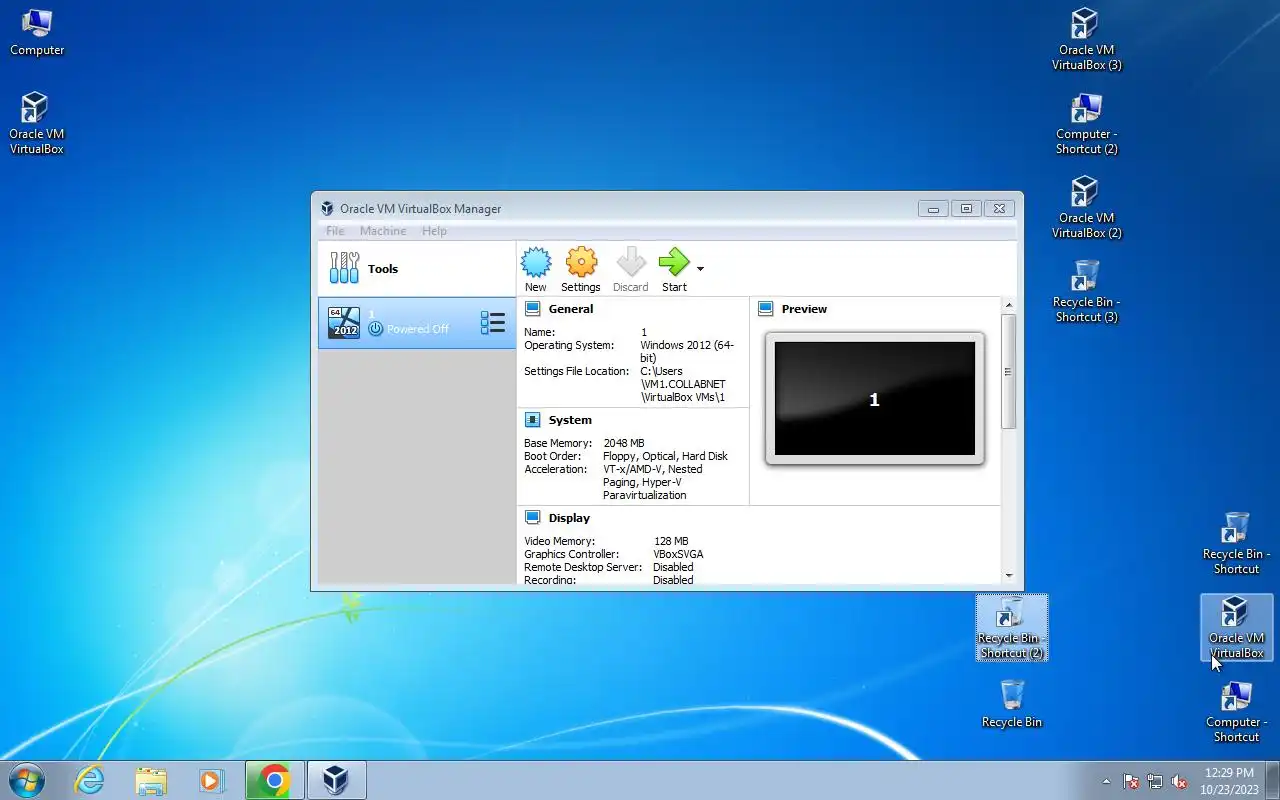
Task: Open the taskbar clock showing 12:29 PM
Action: [x=1229, y=780]
